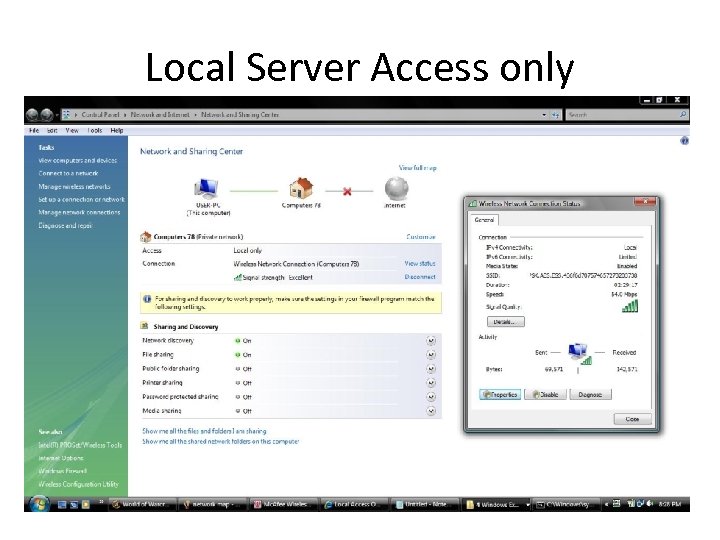The image size is (720, 540).
Task: Click the View full map link
Action: tap(417, 168)
